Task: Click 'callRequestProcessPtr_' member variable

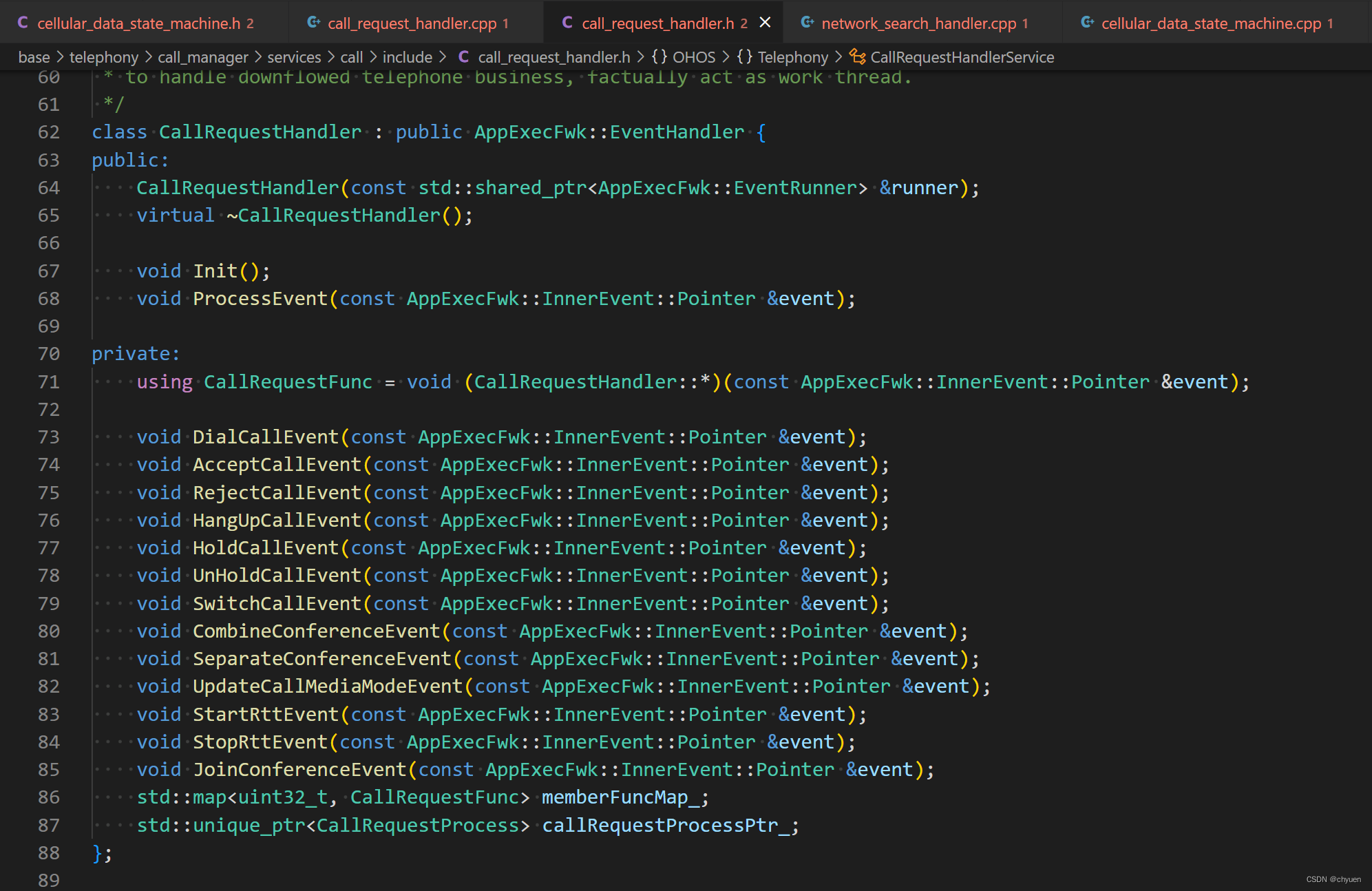Action: point(666,826)
